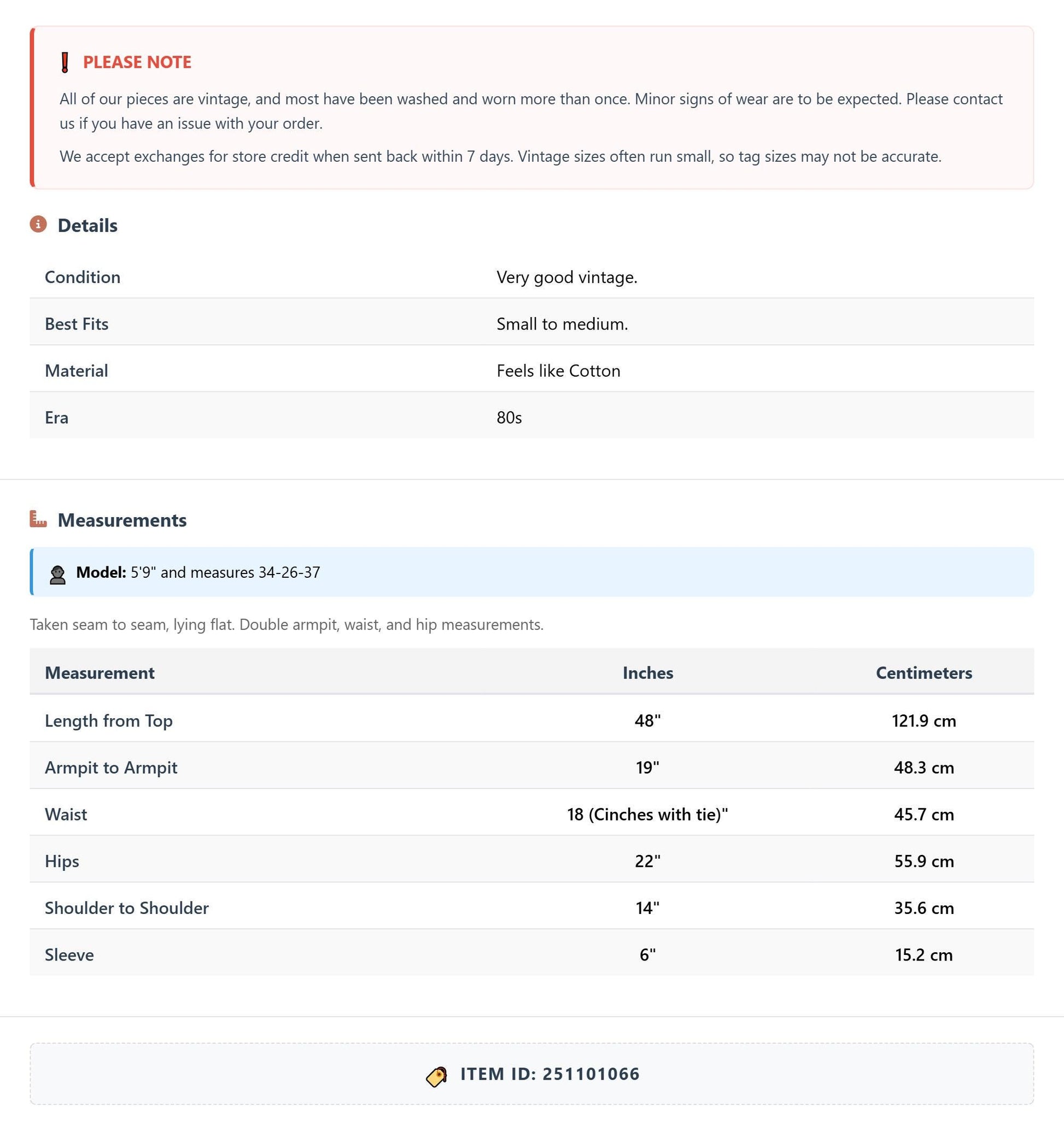Click the Sleeve 6" inches cell

647,954
